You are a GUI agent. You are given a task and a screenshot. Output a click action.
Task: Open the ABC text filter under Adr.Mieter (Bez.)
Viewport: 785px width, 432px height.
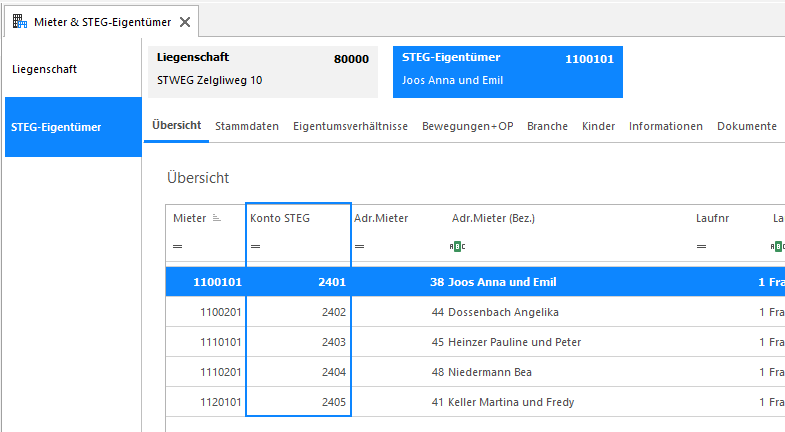pos(457,246)
